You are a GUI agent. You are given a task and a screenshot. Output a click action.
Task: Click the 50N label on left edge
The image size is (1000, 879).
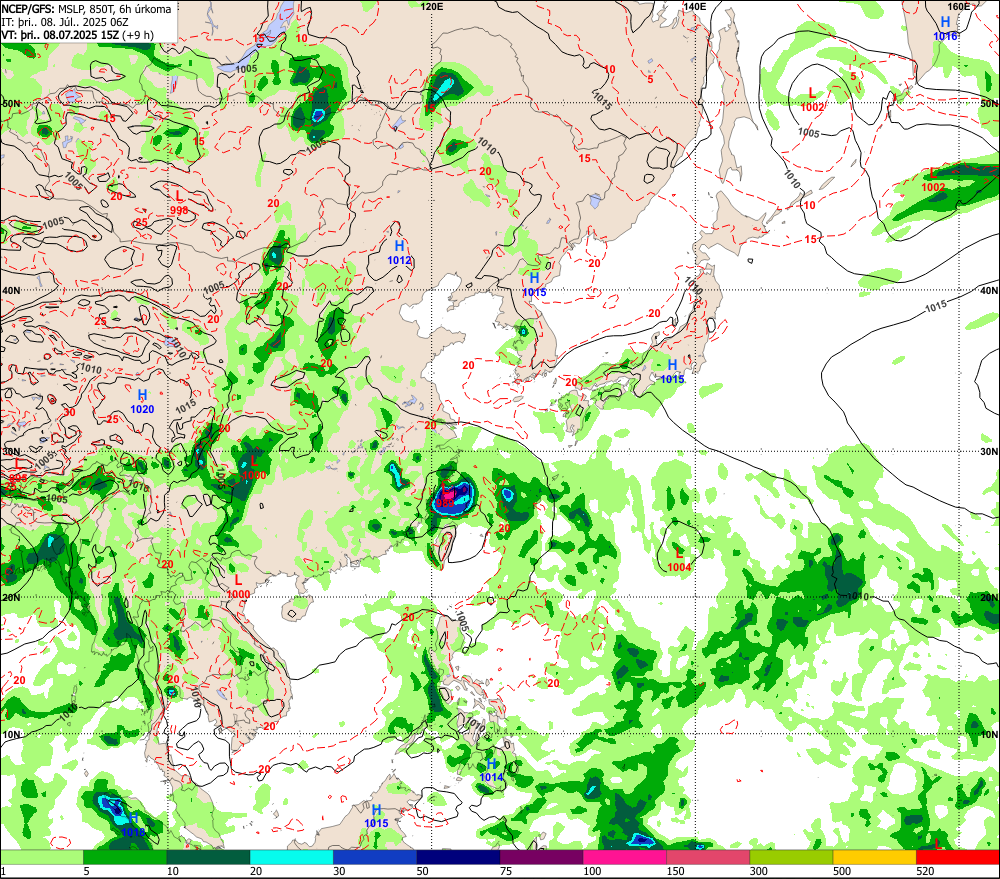pos(11,103)
